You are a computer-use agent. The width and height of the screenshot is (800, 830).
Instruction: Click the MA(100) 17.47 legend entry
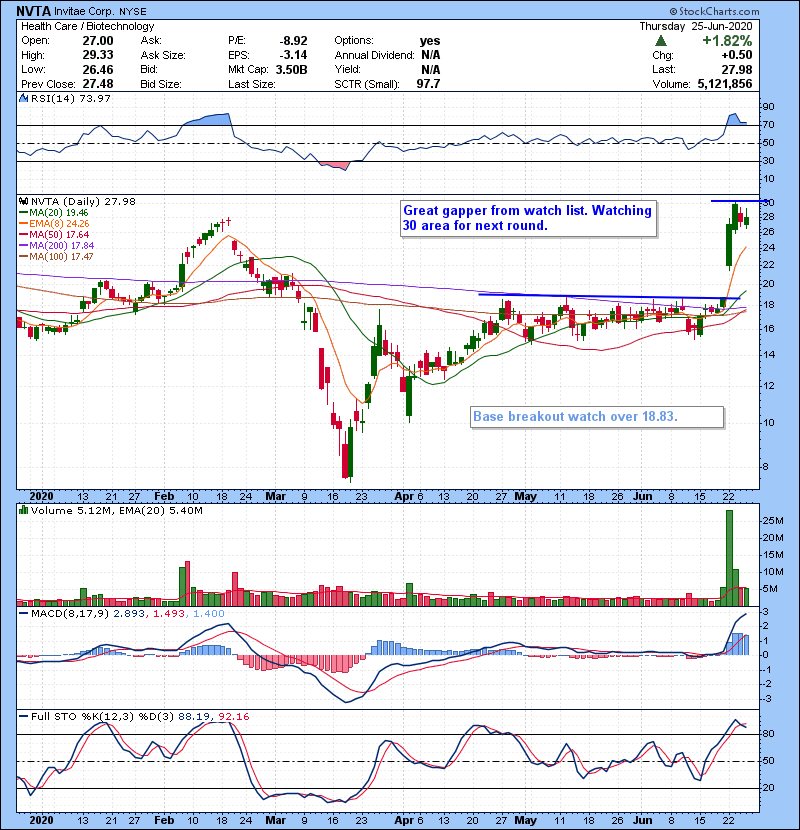click(x=61, y=257)
